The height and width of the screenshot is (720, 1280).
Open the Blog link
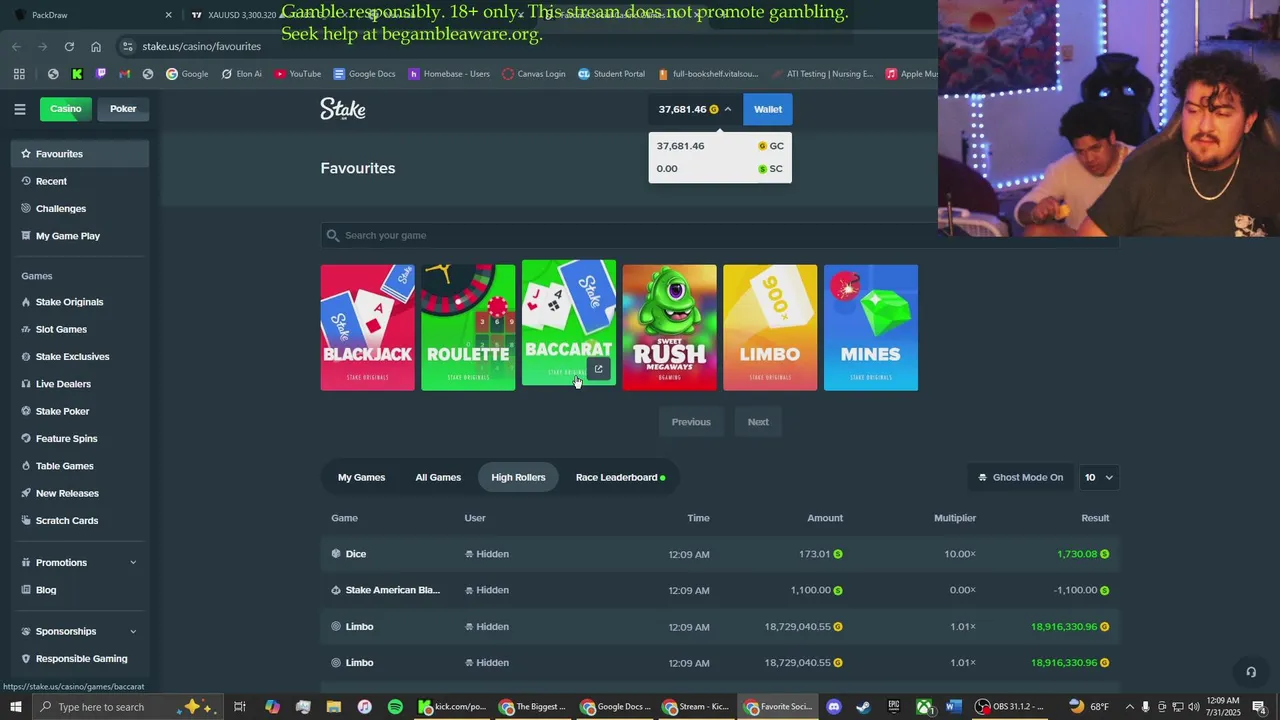(80, 590)
